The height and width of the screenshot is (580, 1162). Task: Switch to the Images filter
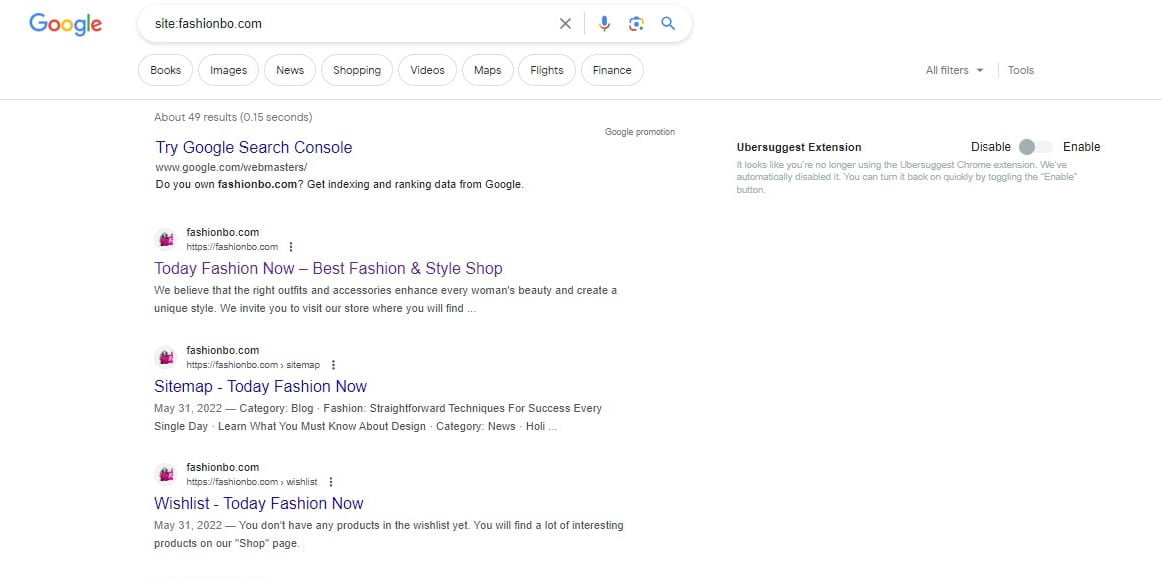pos(228,70)
